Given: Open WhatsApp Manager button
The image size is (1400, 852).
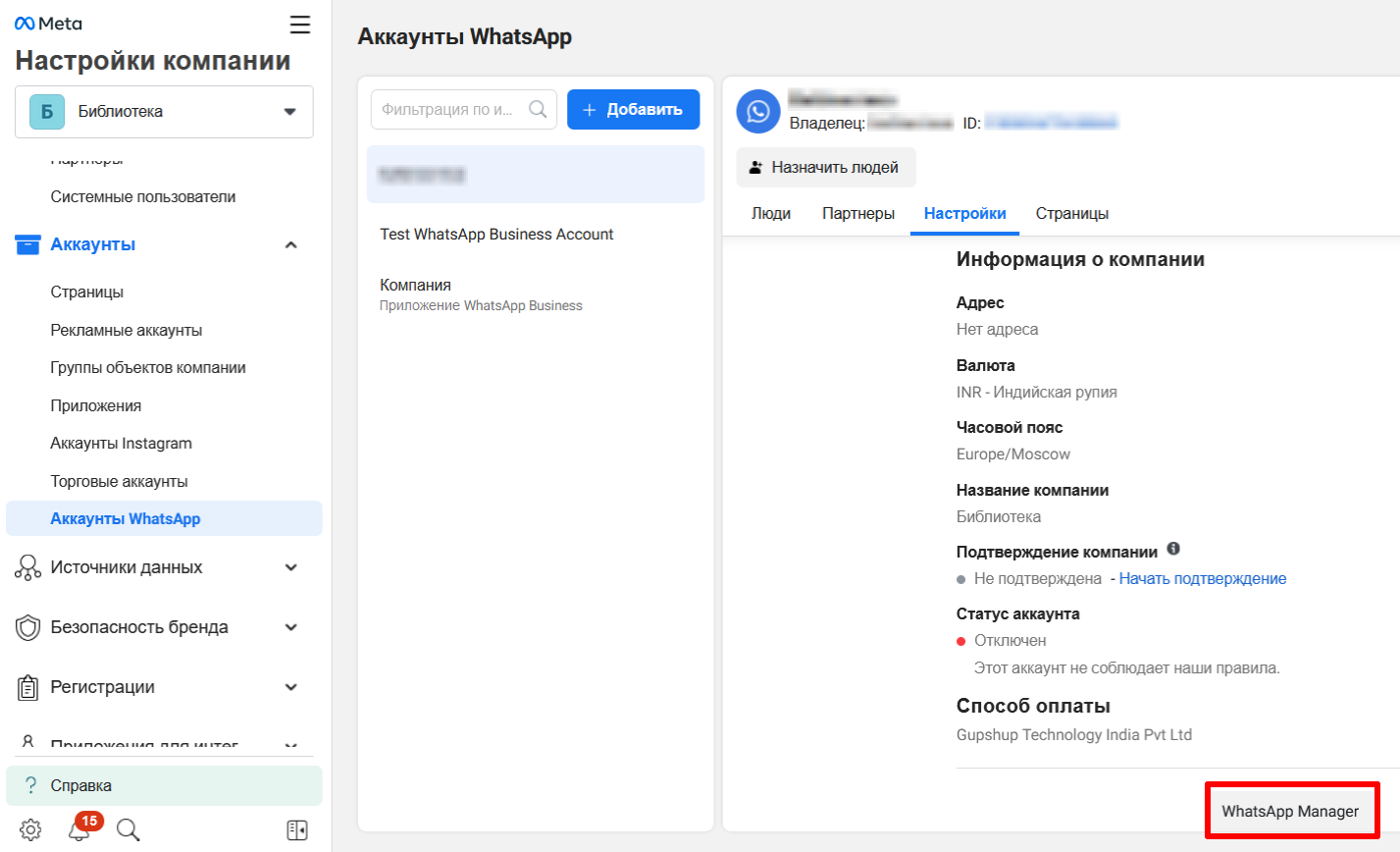Looking at the screenshot, I should [x=1290, y=811].
